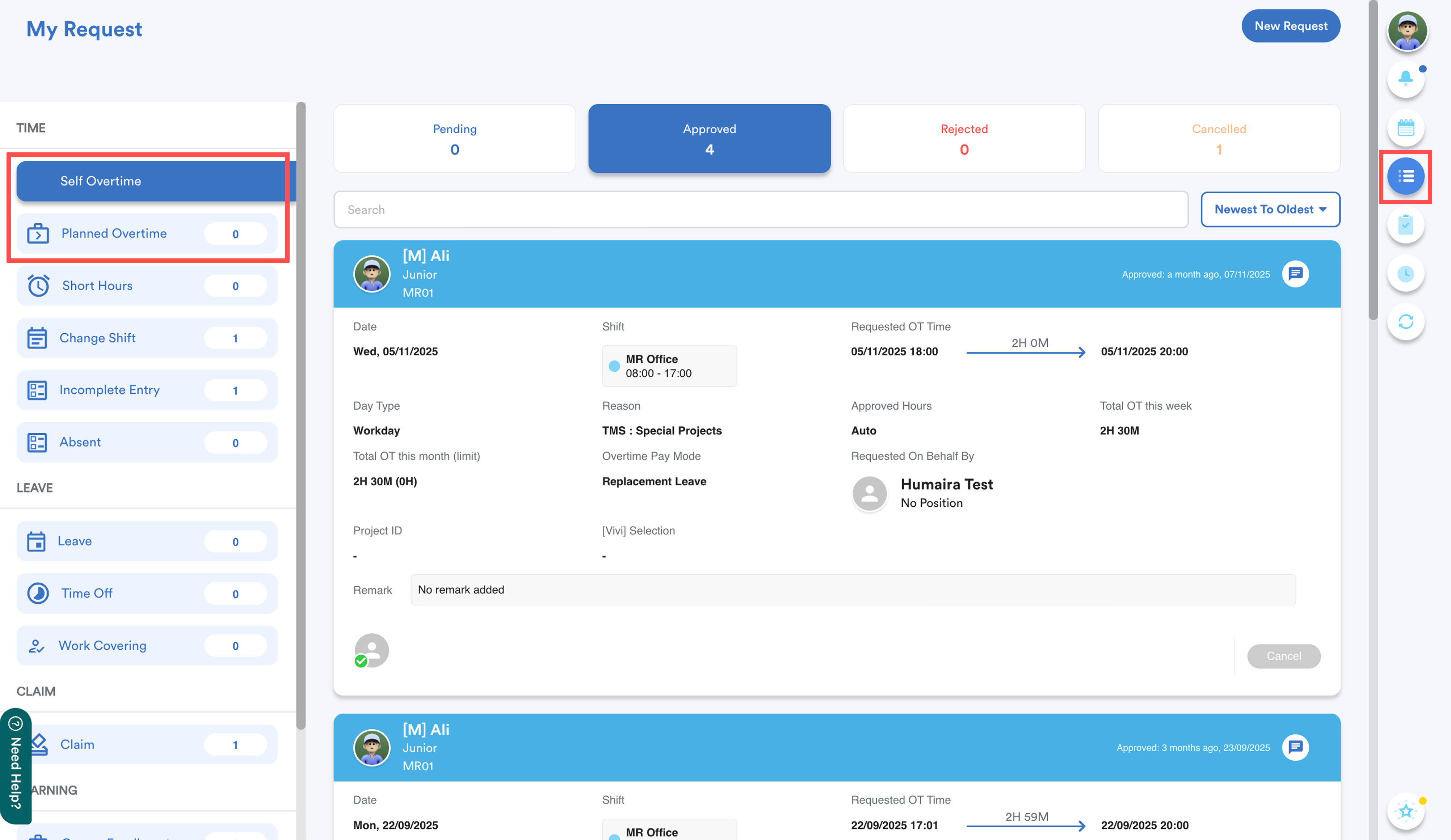This screenshot has width=1451, height=840.
Task: Click the left panel vertical scrollbar
Action: tap(300, 414)
